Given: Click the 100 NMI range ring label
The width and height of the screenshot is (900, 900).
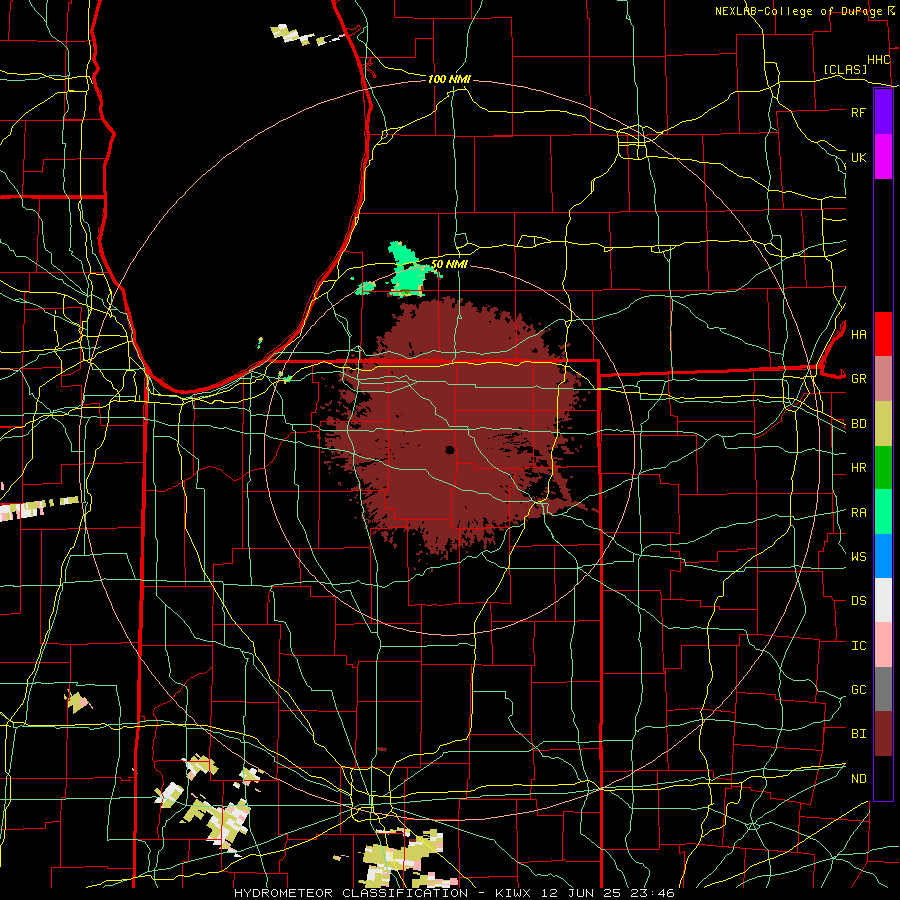Looking at the screenshot, I should click(449, 79).
